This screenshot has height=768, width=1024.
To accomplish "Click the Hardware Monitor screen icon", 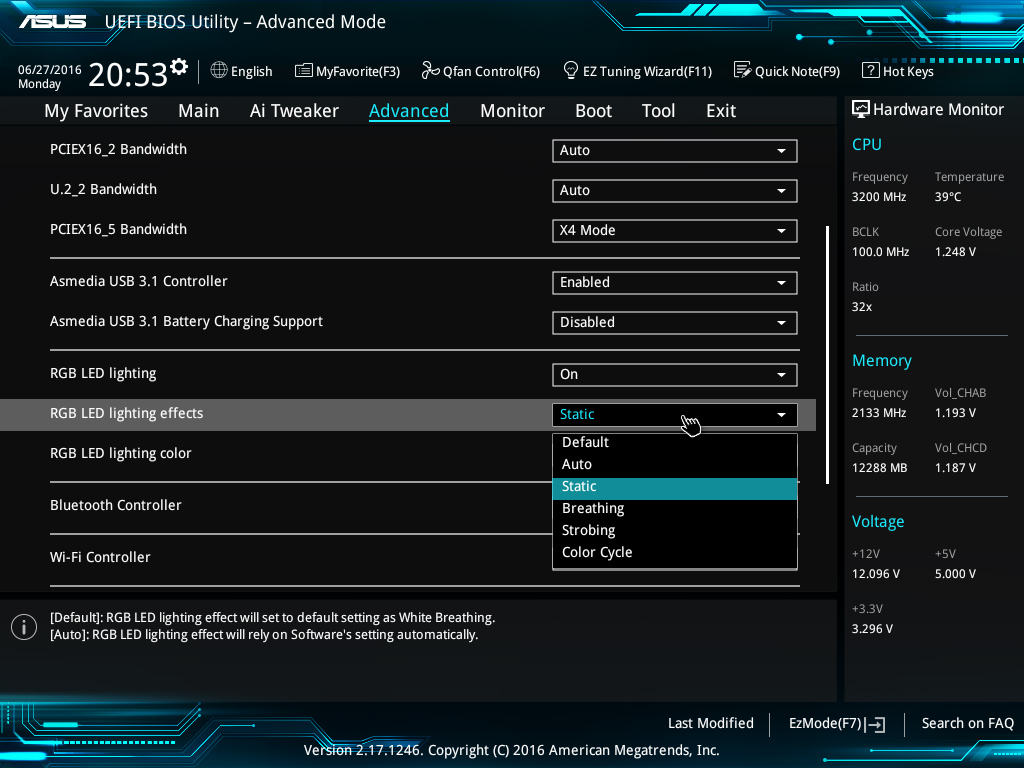I will (x=861, y=110).
